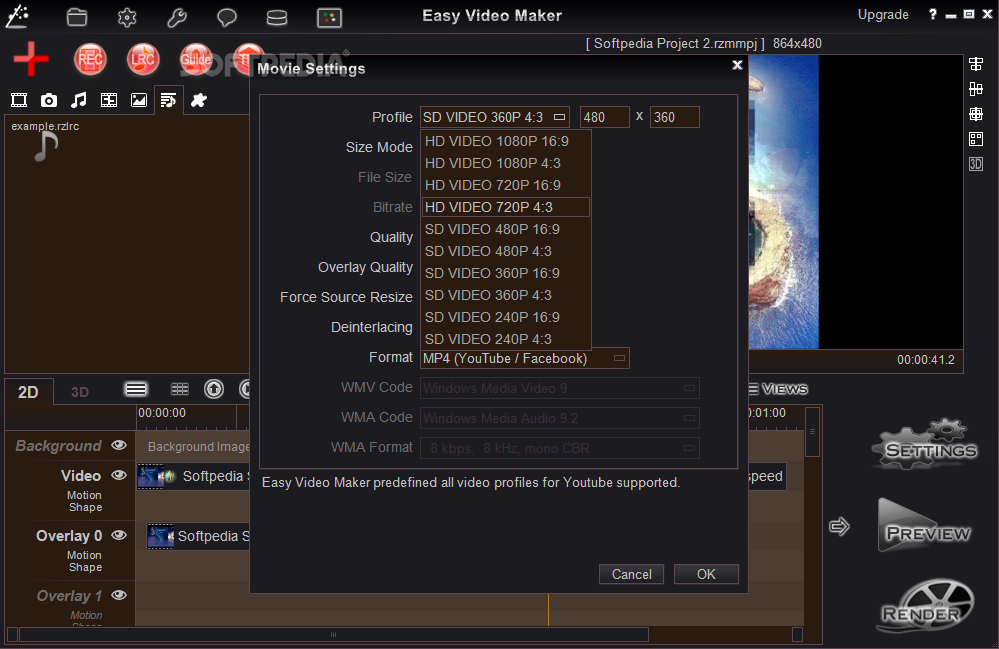Image resolution: width=999 pixels, height=649 pixels.
Task: Choose SD VIDEO 480P 16:9 profile
Action: coord(505,229)
